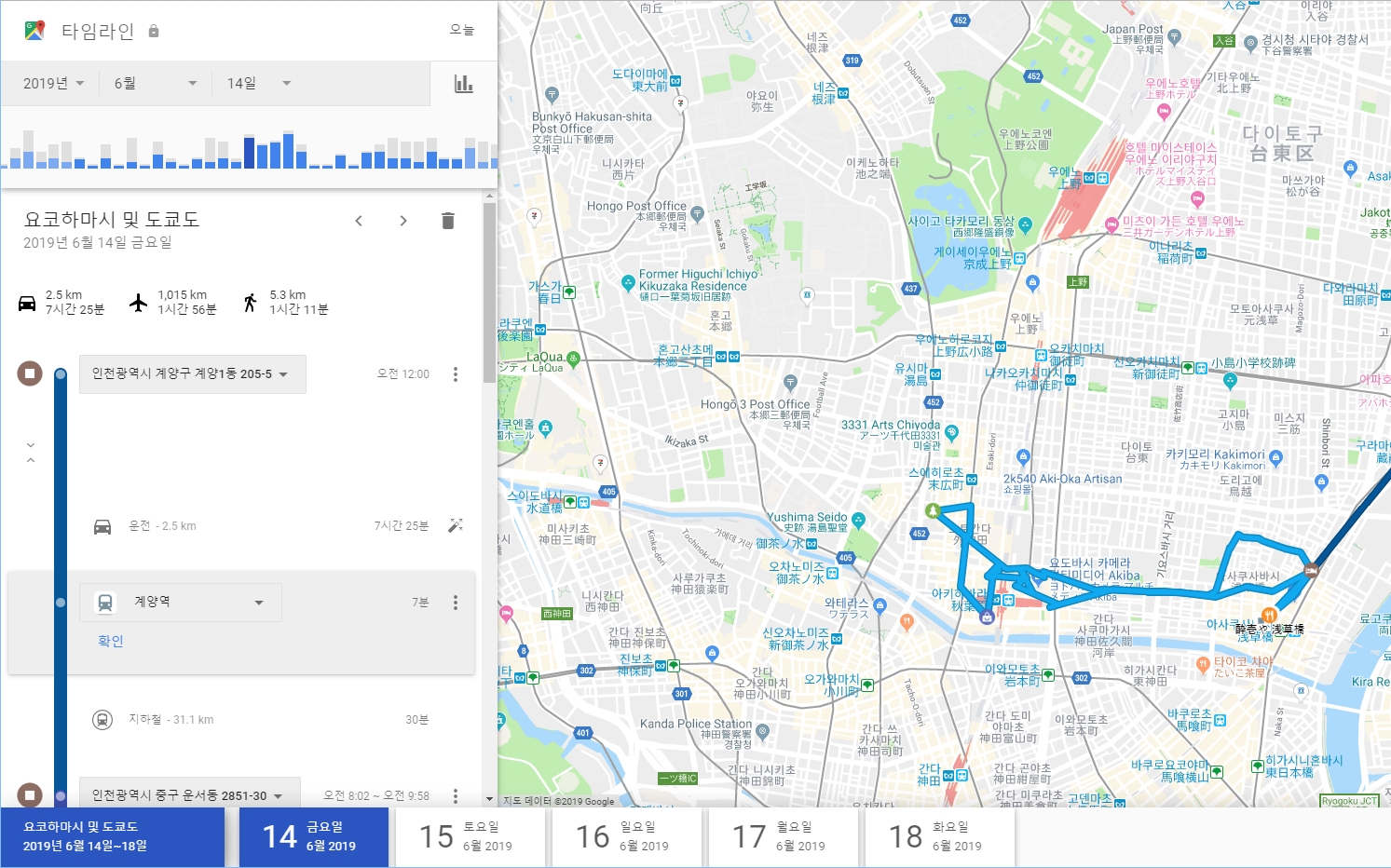
Task: Click the 오늘 today button
Action: point(462,31)
